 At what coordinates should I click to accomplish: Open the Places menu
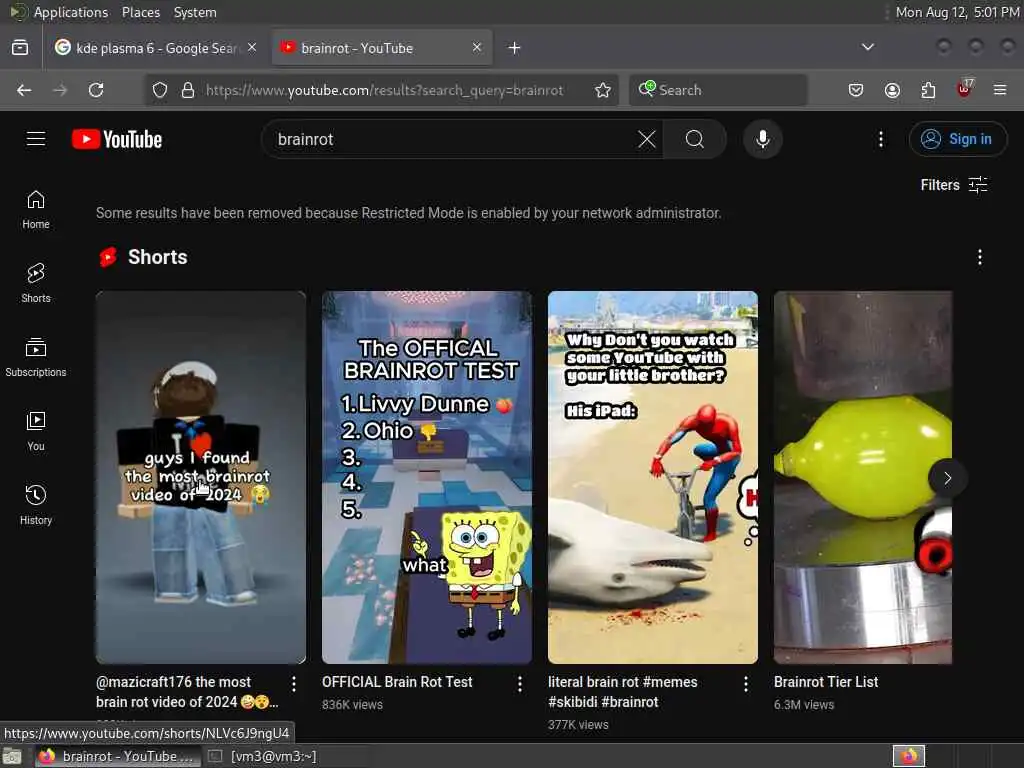pos(140,12)
